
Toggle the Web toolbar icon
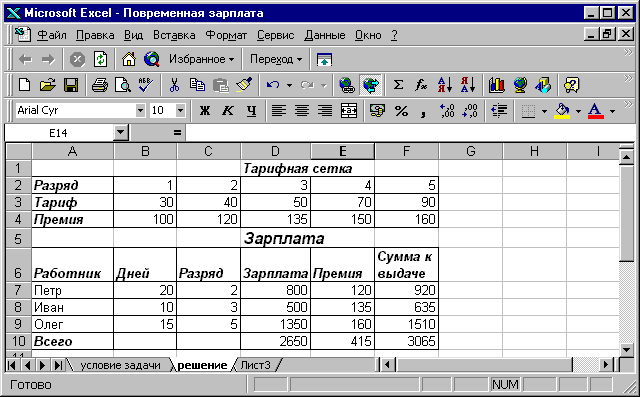pos(371,85)
